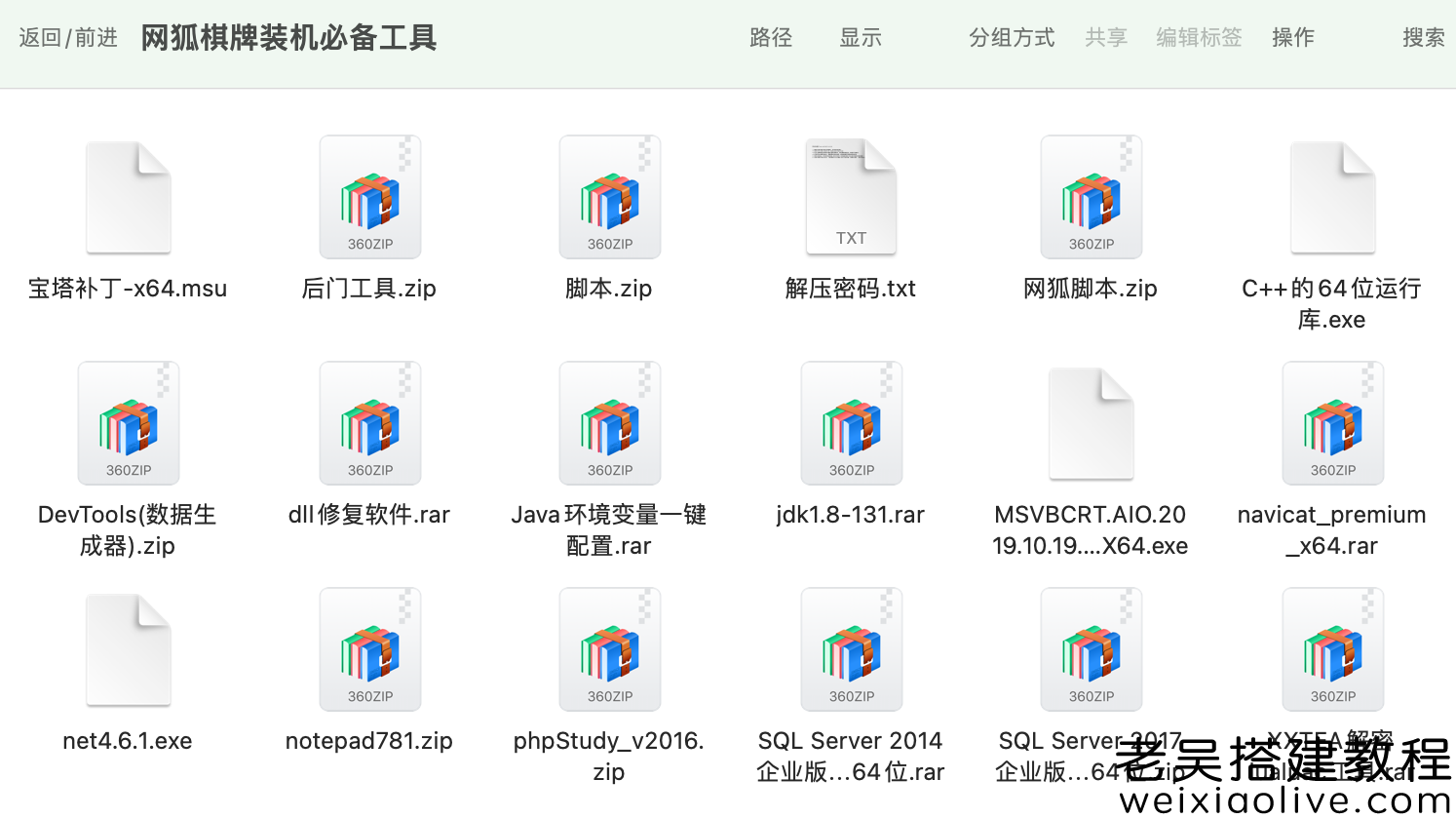Click the 路径 toolbar item
Image resolution: width=1456 pixels, height=819 pixels.
click(771, 37)
